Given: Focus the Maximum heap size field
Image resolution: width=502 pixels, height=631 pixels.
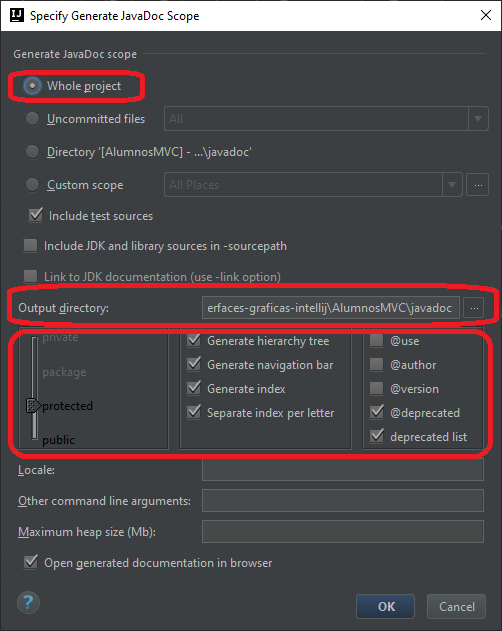Looking at the screenshot, I should [x=343, y=532].
